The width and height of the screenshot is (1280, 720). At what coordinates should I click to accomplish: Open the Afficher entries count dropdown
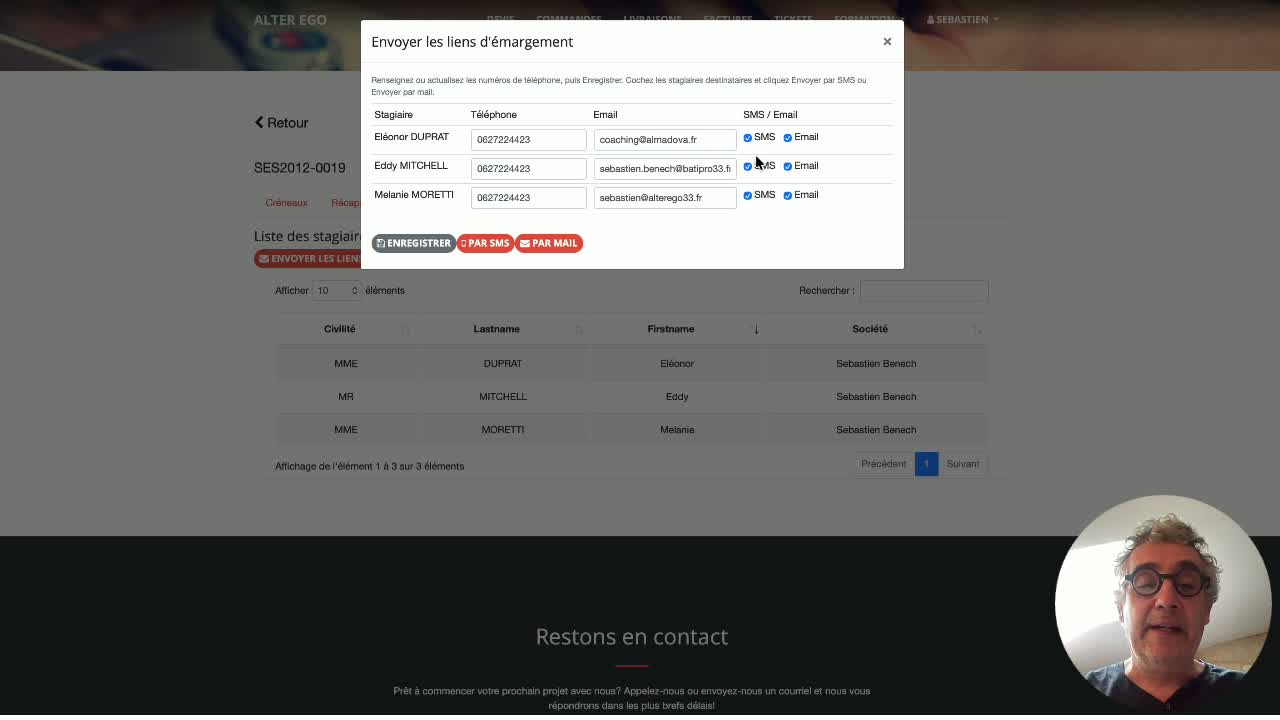[336, 290]
